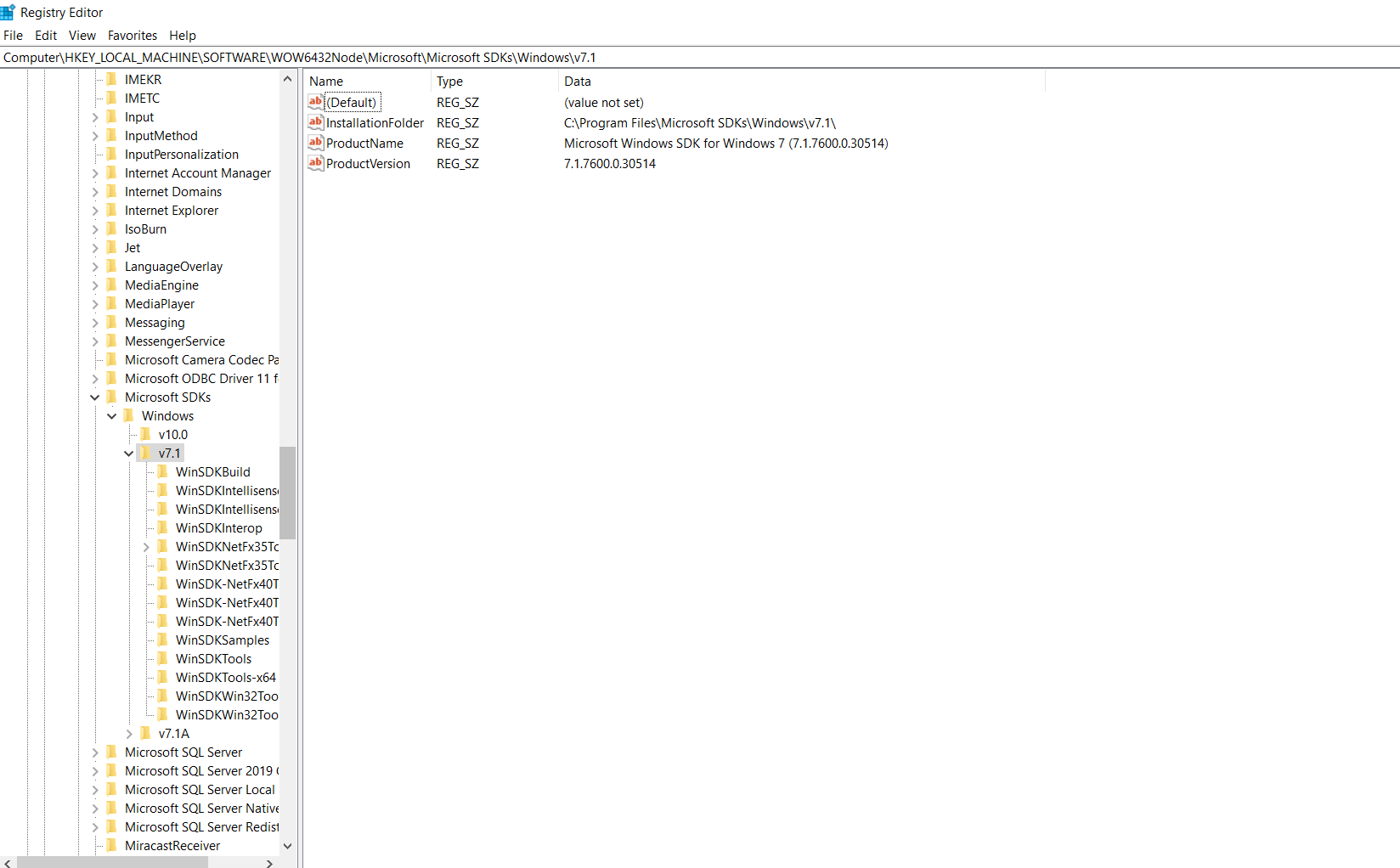Expand the MessengerService key
Viewport: 1400px width, 868px height.
tap(95, 341)
